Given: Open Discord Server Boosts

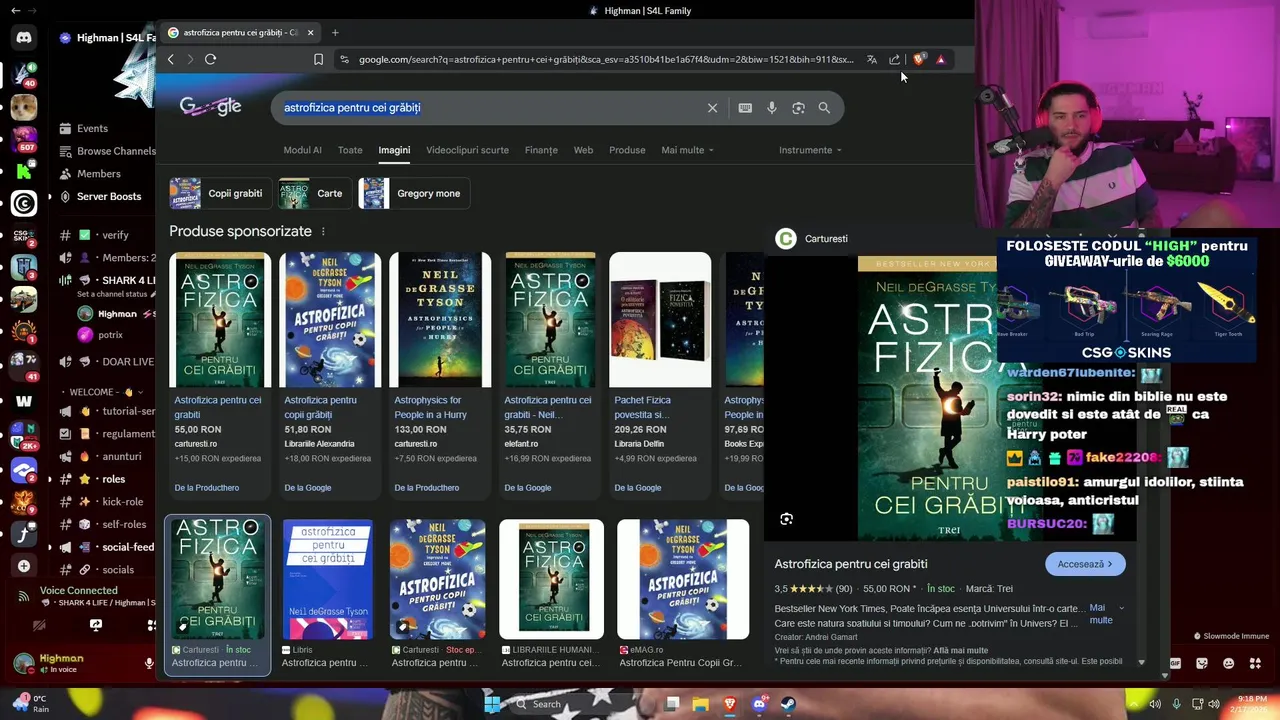Looking at the screenshot, I should [100, 196].
